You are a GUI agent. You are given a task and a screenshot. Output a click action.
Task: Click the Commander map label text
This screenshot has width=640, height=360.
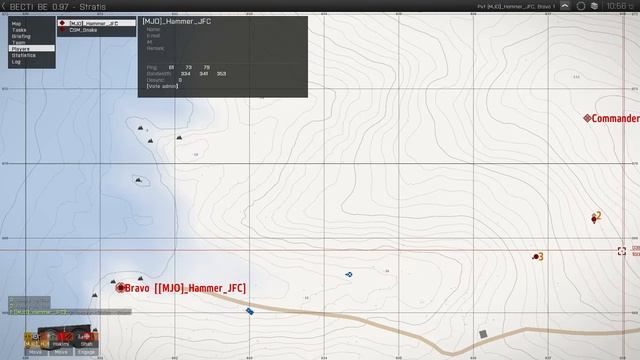click(x=616, y=118)
